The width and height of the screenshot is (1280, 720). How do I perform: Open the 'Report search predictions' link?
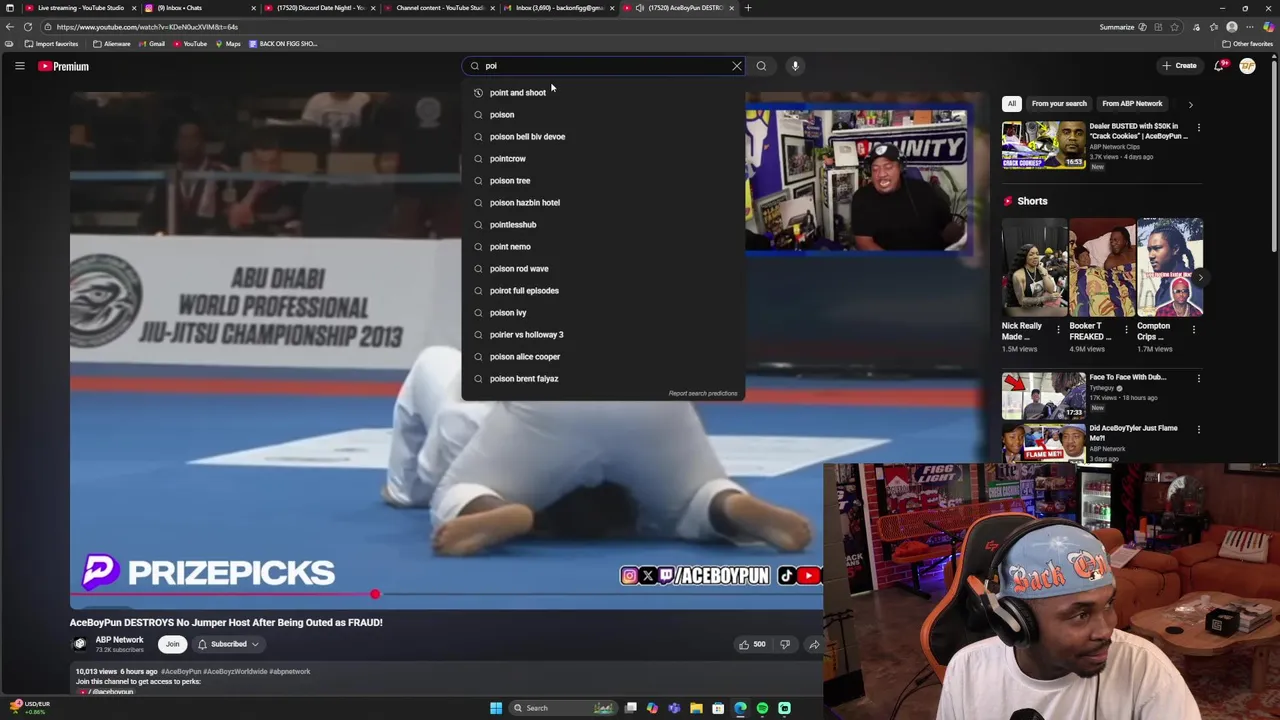[x=702, y=393]
